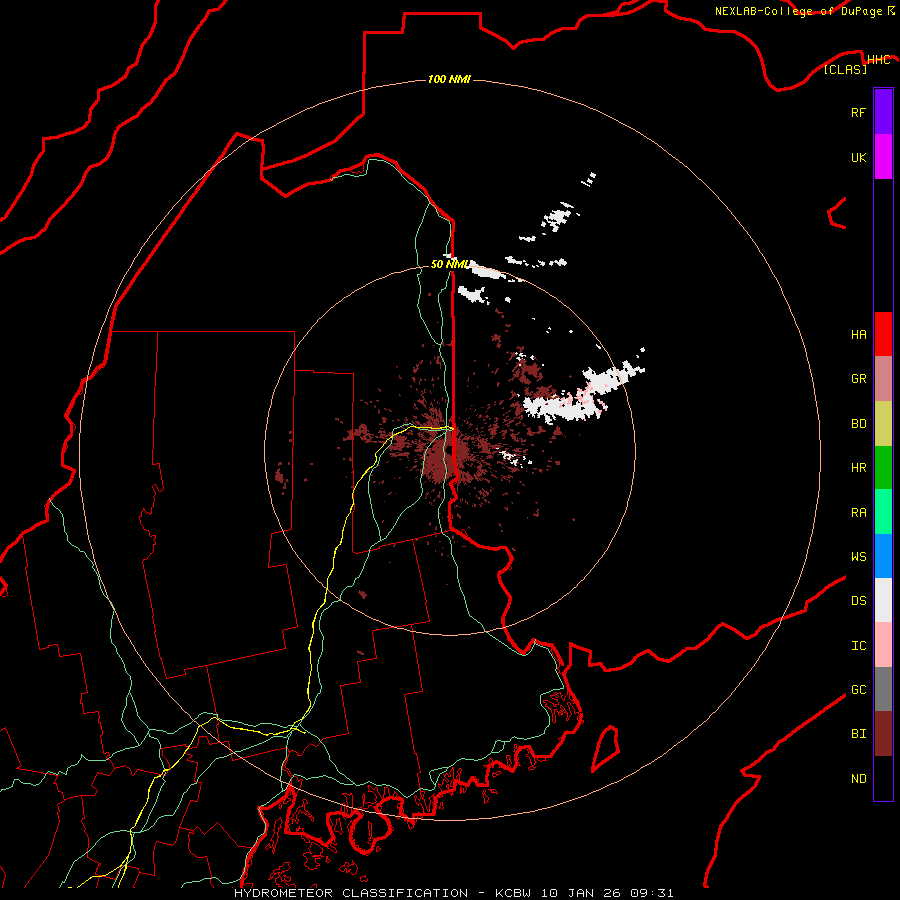Click the RA light-green legend swatch
Screen dimensions: 900x900
coord(883,512)
